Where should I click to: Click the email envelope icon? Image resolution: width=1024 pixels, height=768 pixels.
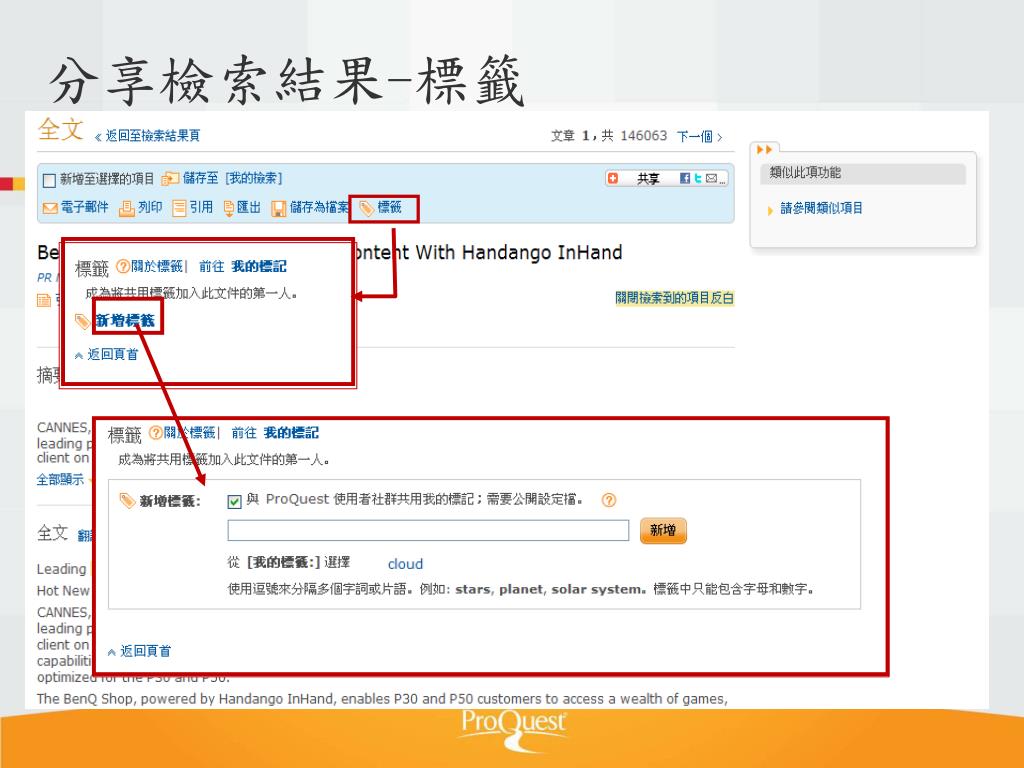(x=50, y=208)
